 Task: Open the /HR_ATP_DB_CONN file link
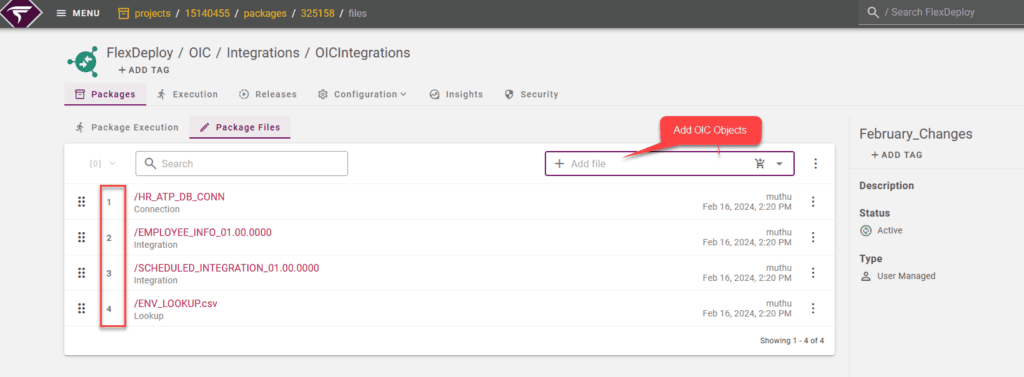coord(179,197)
